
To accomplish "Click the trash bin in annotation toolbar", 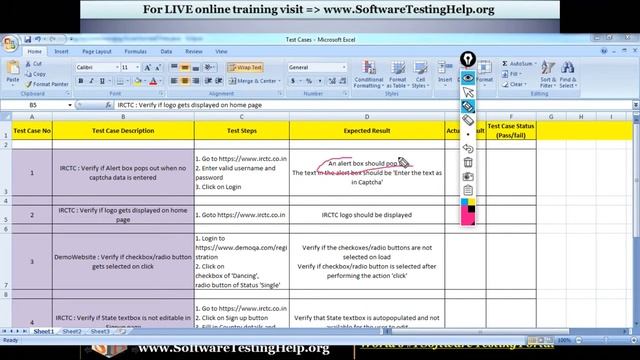I will [x=468, y=162].
